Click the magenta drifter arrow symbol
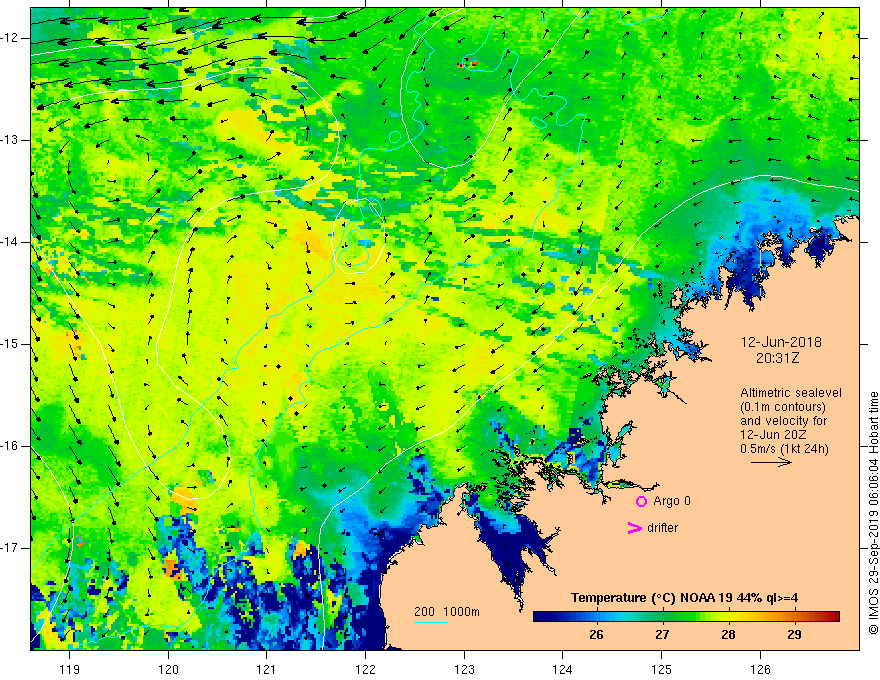The width and height of the screenshot is (880, 680). click(x=635, y=528)
